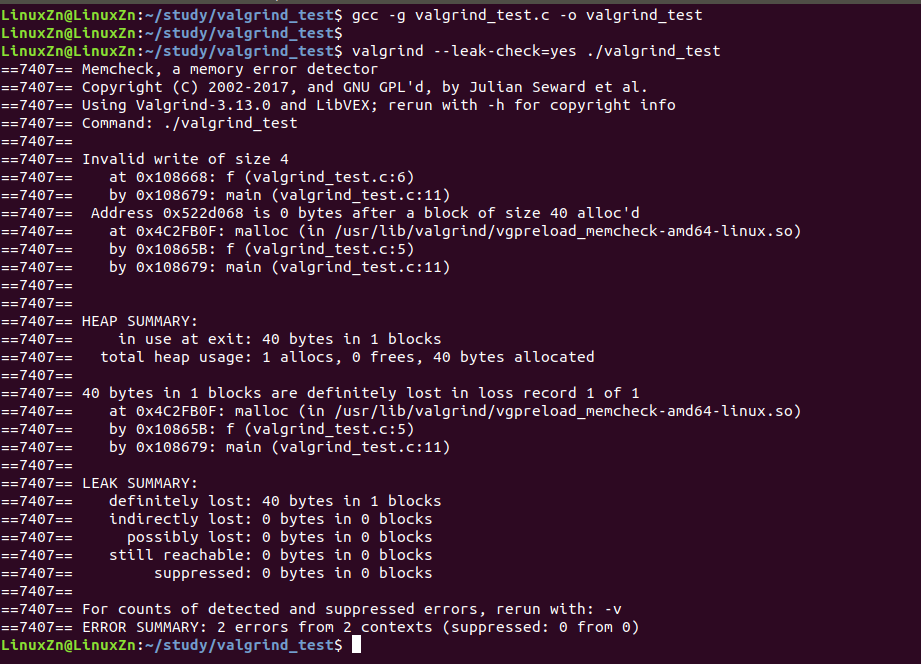
Task: Click the Copyright 2002-2017 Julian Seward line
Action: [365, 87]
